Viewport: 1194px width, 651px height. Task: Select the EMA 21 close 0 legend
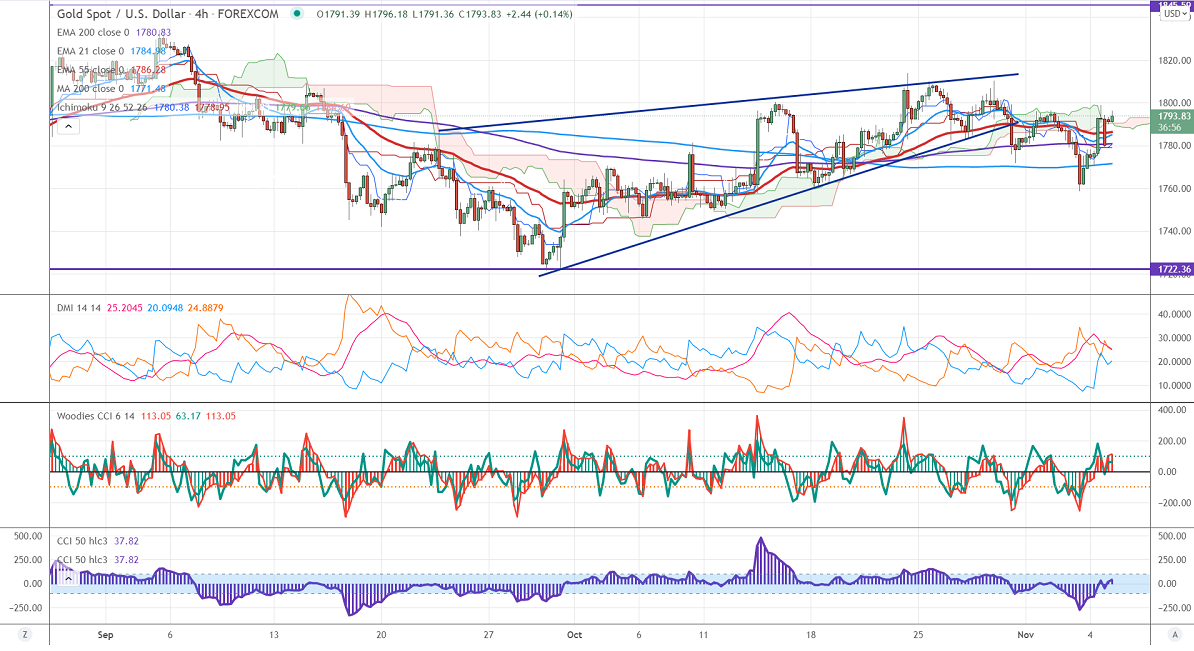(90, 51)
